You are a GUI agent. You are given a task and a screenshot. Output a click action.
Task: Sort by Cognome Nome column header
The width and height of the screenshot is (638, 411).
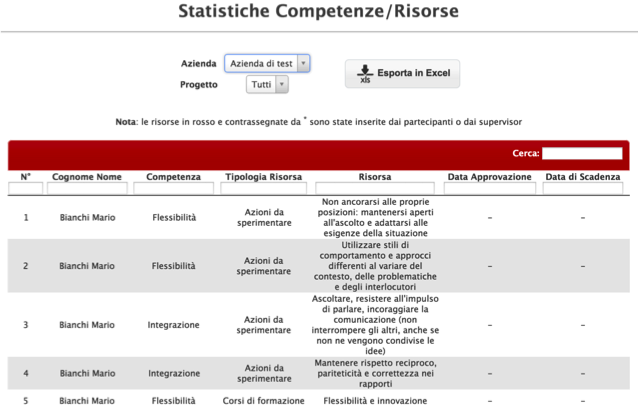[87, 177]
